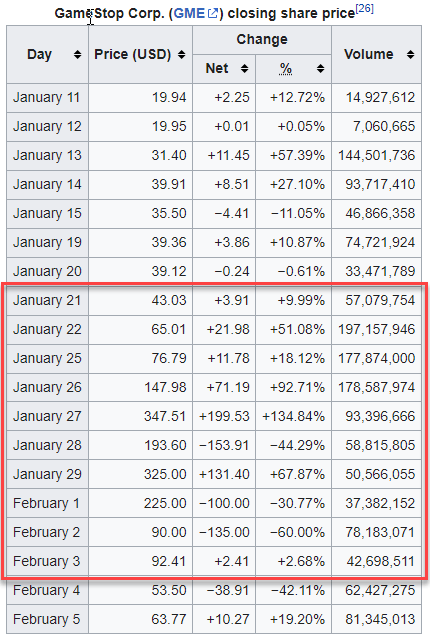
Task: Click the Change group header
Action: click(x=262, y=40)
